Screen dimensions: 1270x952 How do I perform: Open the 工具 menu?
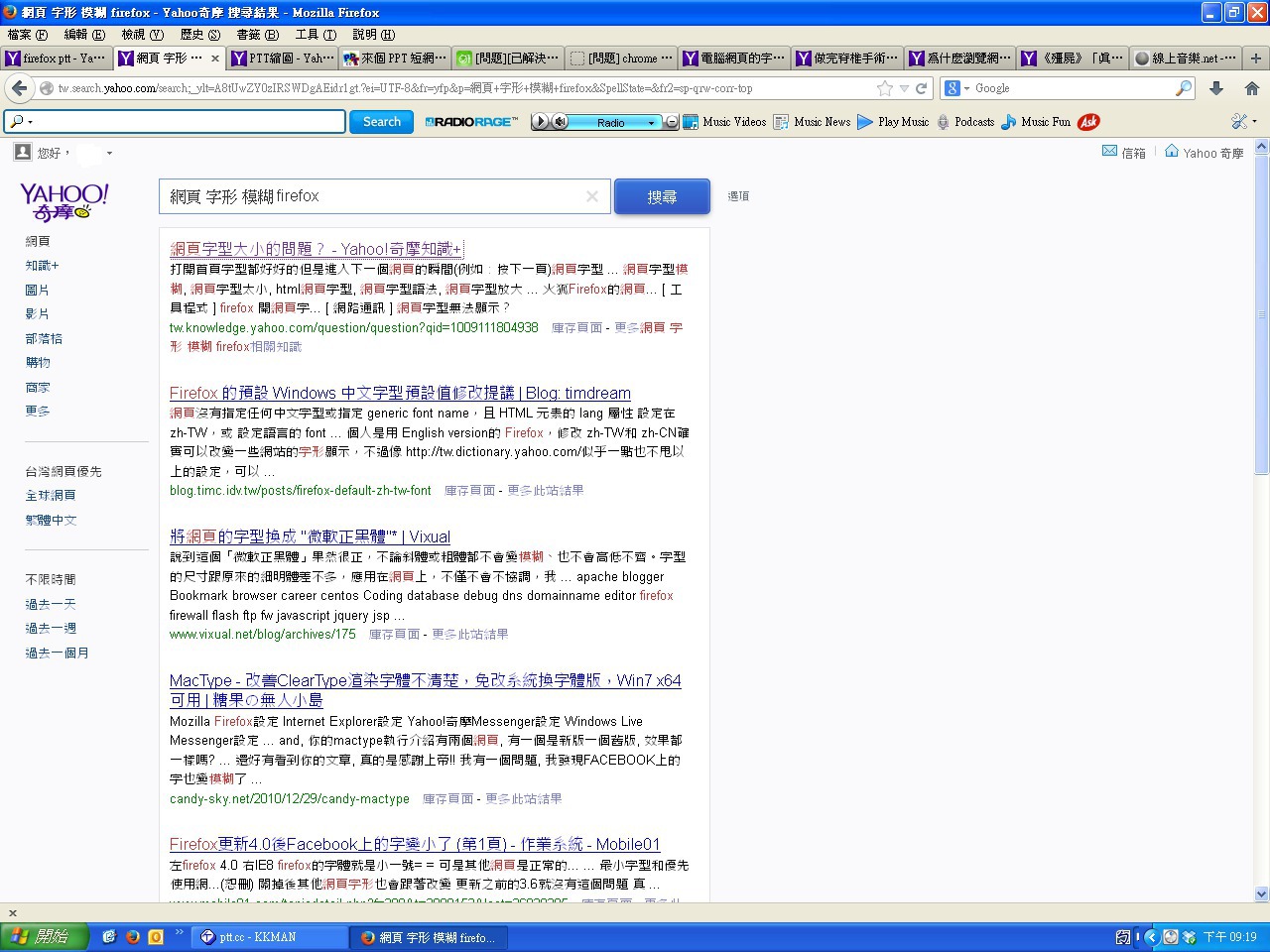pos(316,34)
